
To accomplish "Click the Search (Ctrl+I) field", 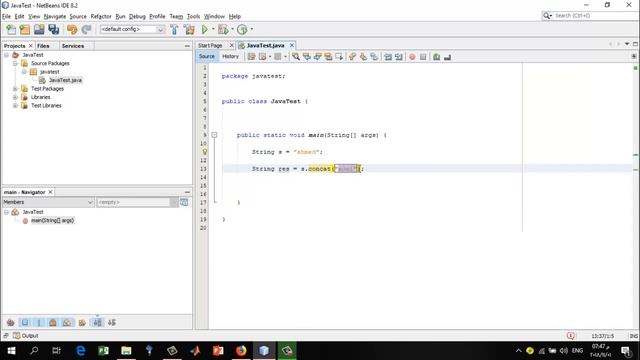I will (590, 16).
